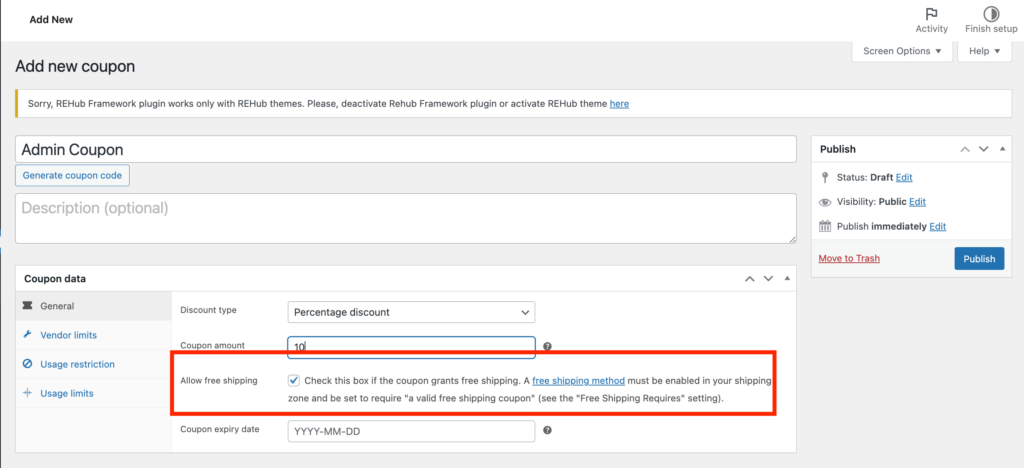Edit the Publish immediately schedule link

[938, 226]
